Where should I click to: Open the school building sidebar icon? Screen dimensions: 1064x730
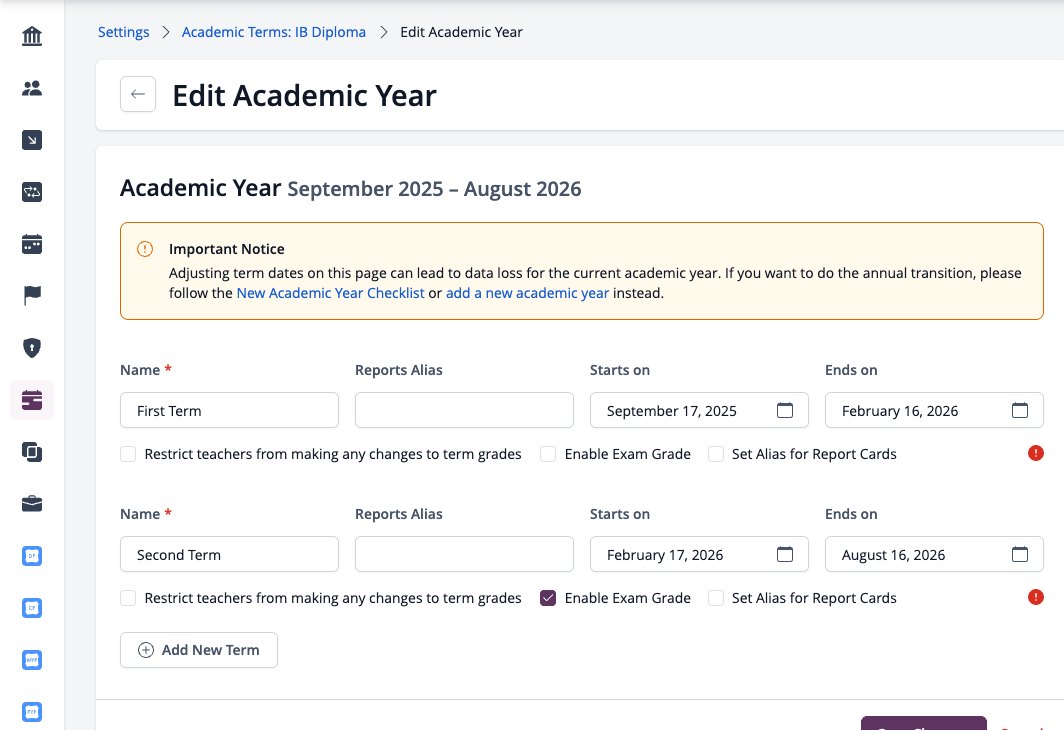[32, 36]
